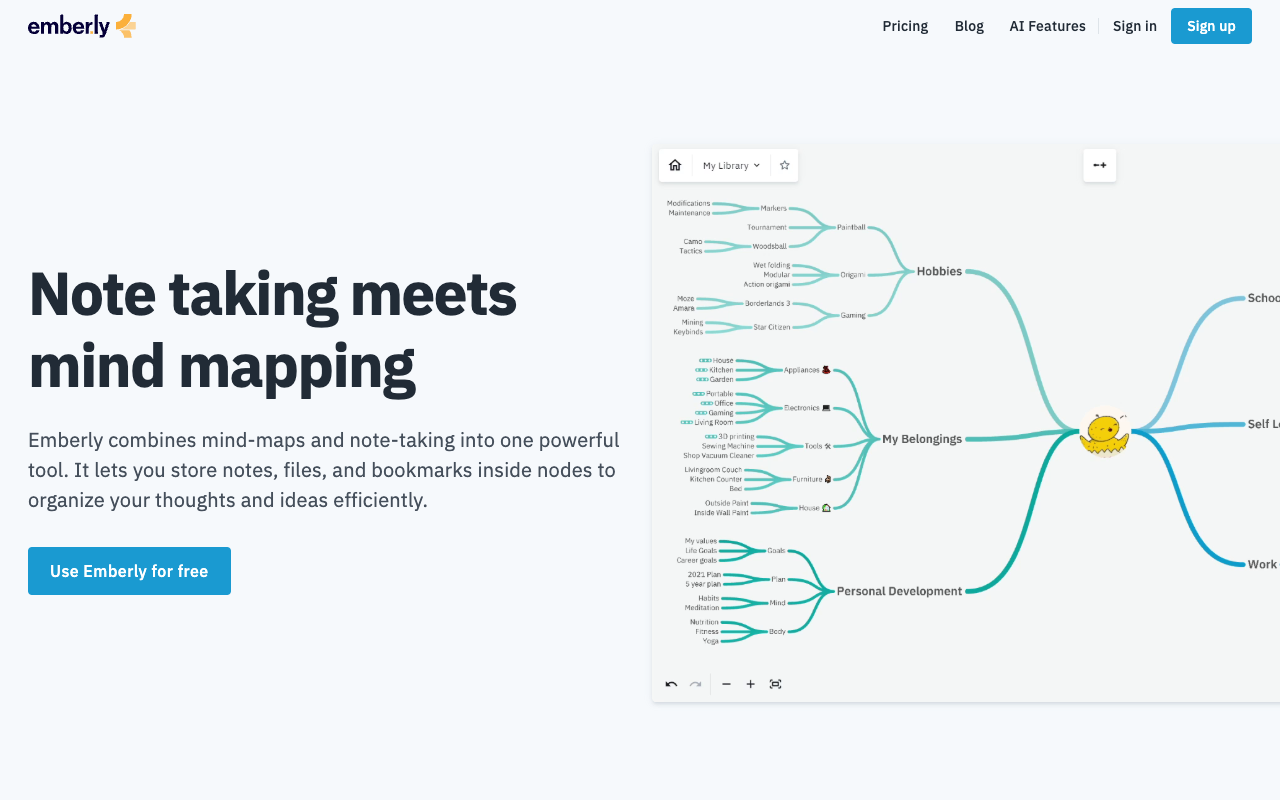This screenshot has width=1280, height=800.
Task: Select the My Belongings node
Action: [921, 438]
